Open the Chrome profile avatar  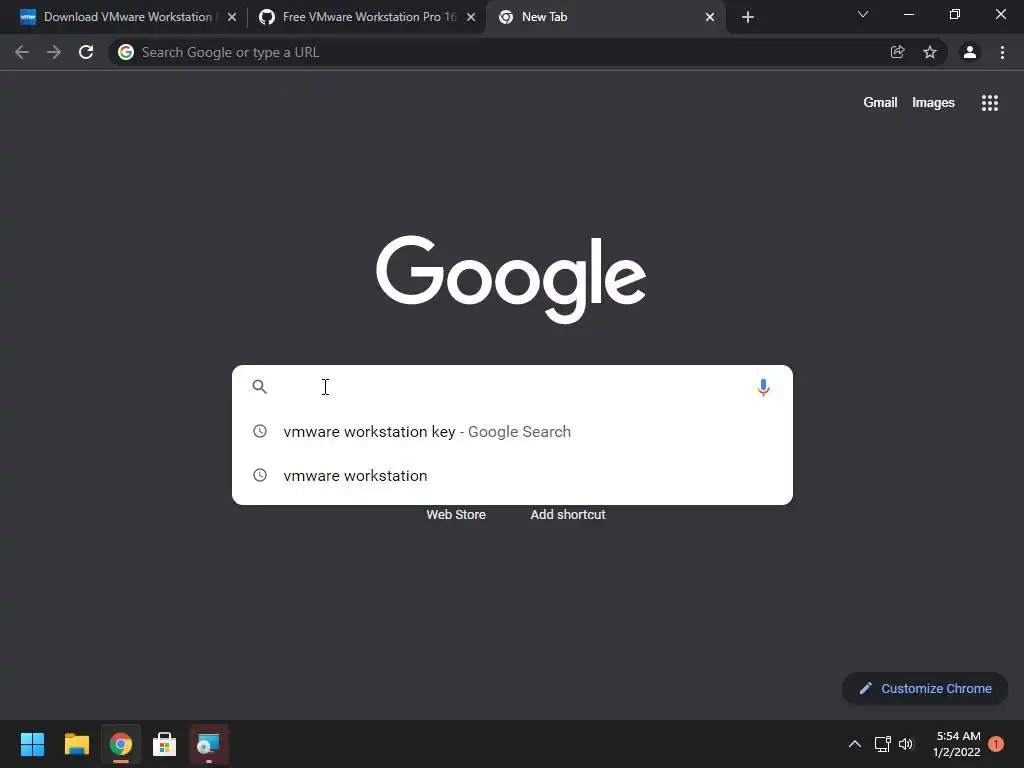click(970, 52)
